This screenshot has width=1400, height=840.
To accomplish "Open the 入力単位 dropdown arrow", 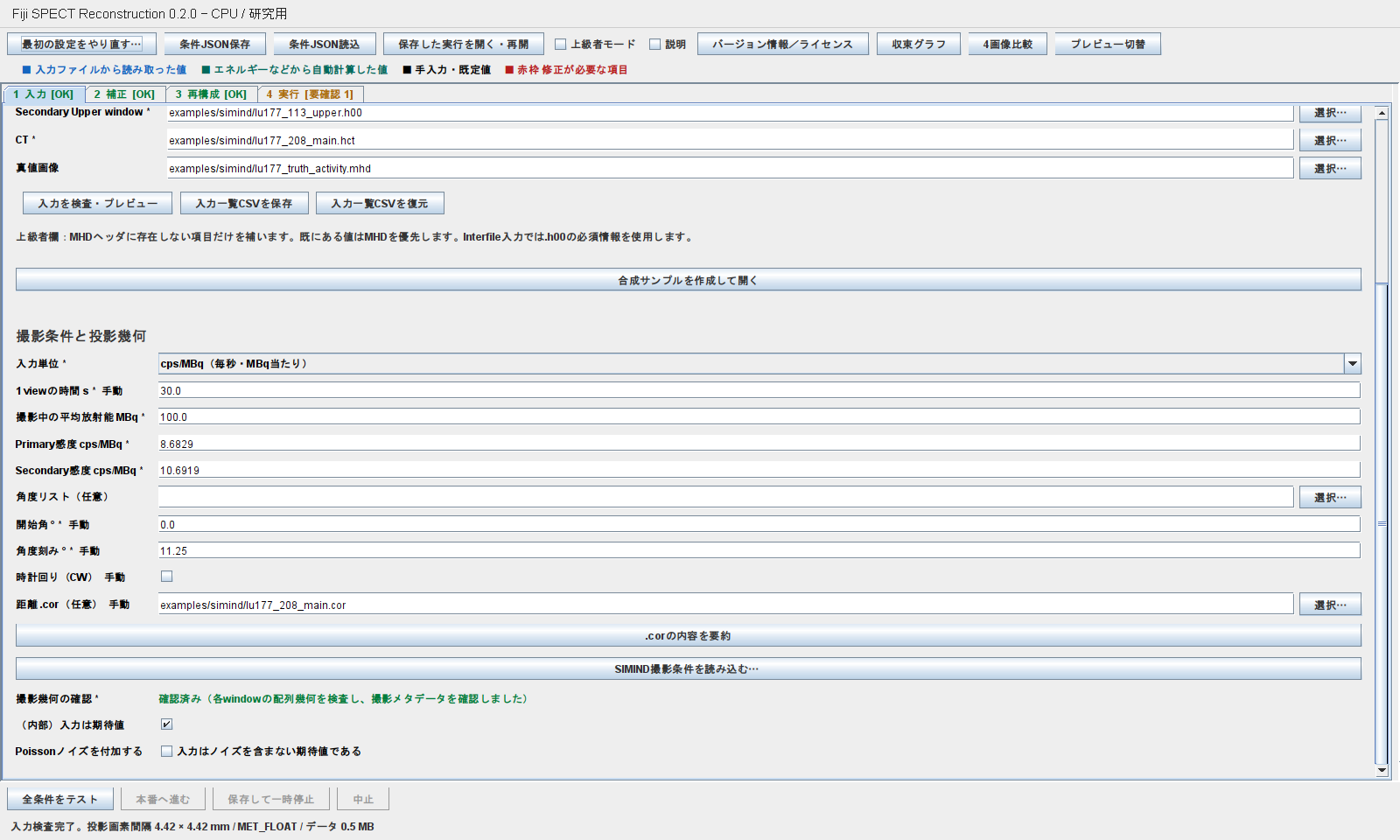I will point(1353,363).
